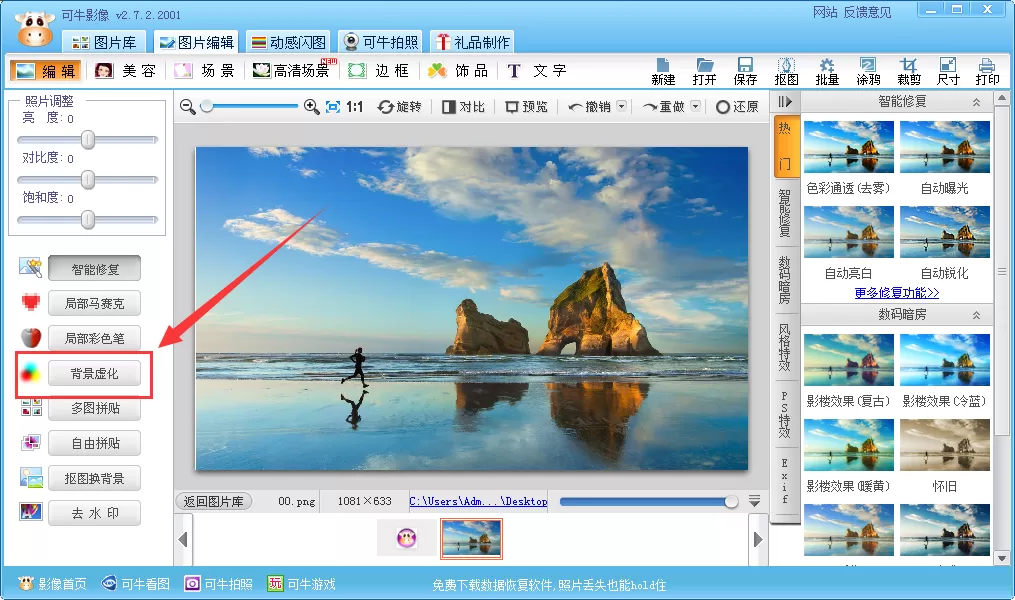Image resolution: width=1015 pixels, height=600 pixels.
Task: Switch to the 图片编辑 tab
Action: (196, 43)
